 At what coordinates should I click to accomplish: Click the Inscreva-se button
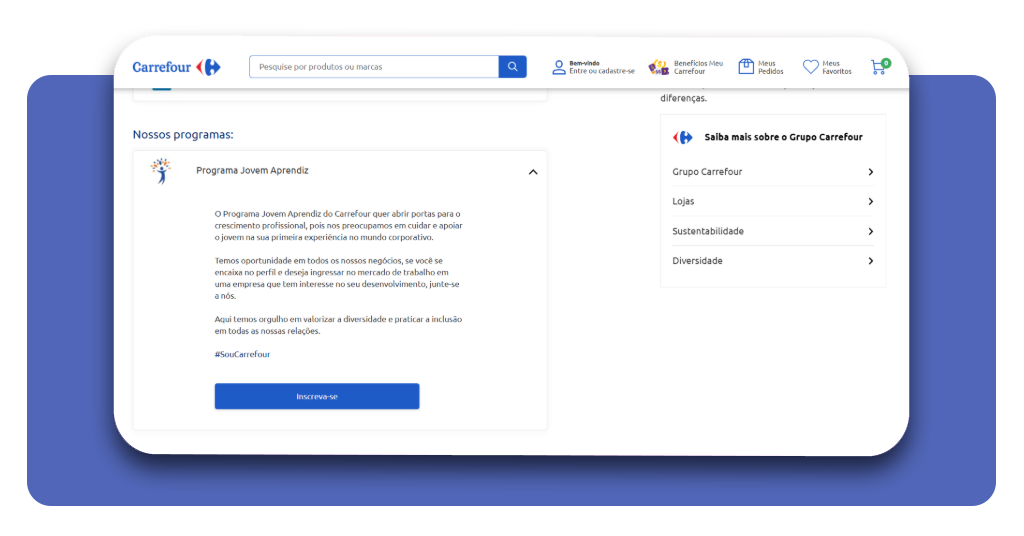coord(317,396)
